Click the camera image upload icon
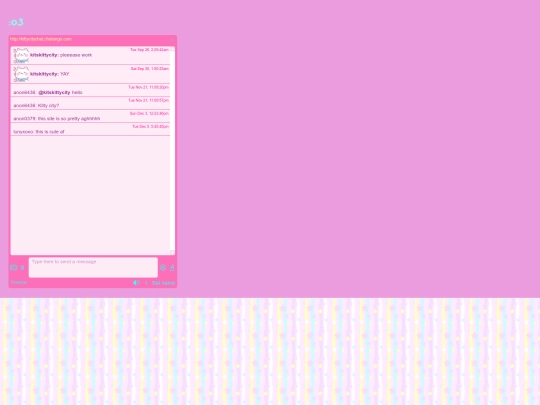The width and height of the screenshot is (540, 405). tap(14, 268)
